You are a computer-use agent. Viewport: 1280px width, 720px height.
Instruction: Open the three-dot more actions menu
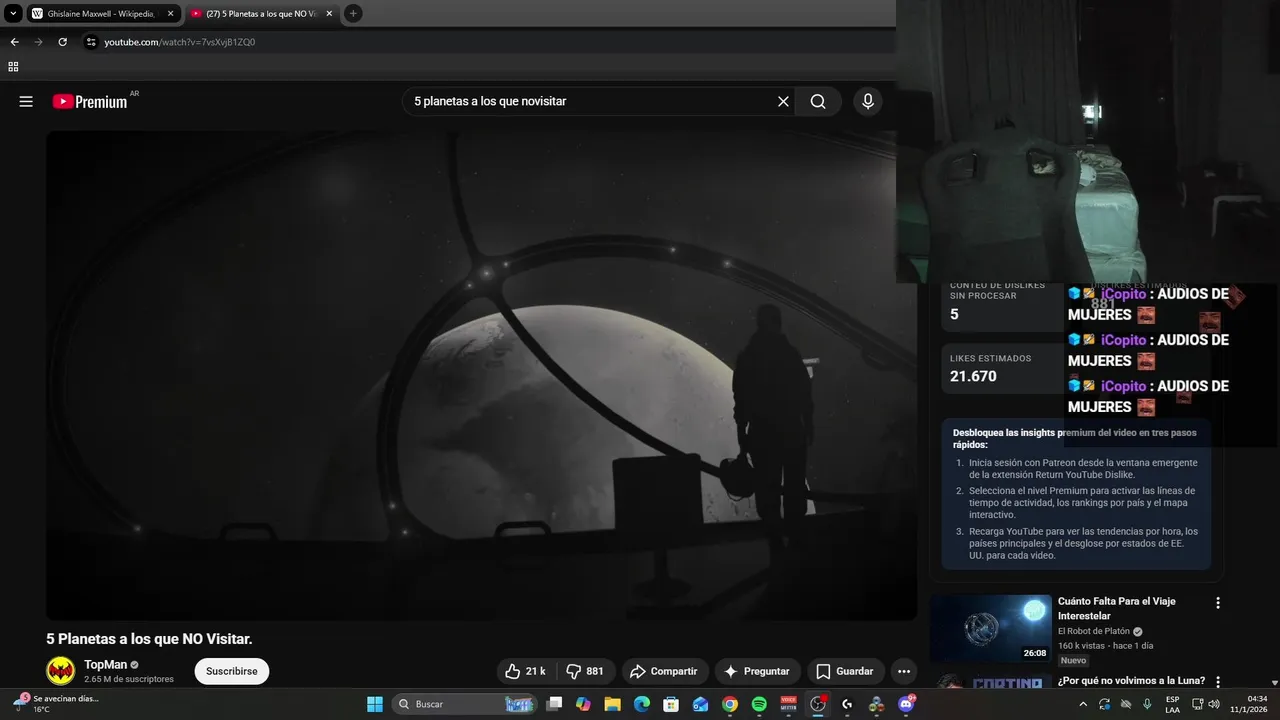[x=904, y=671]
